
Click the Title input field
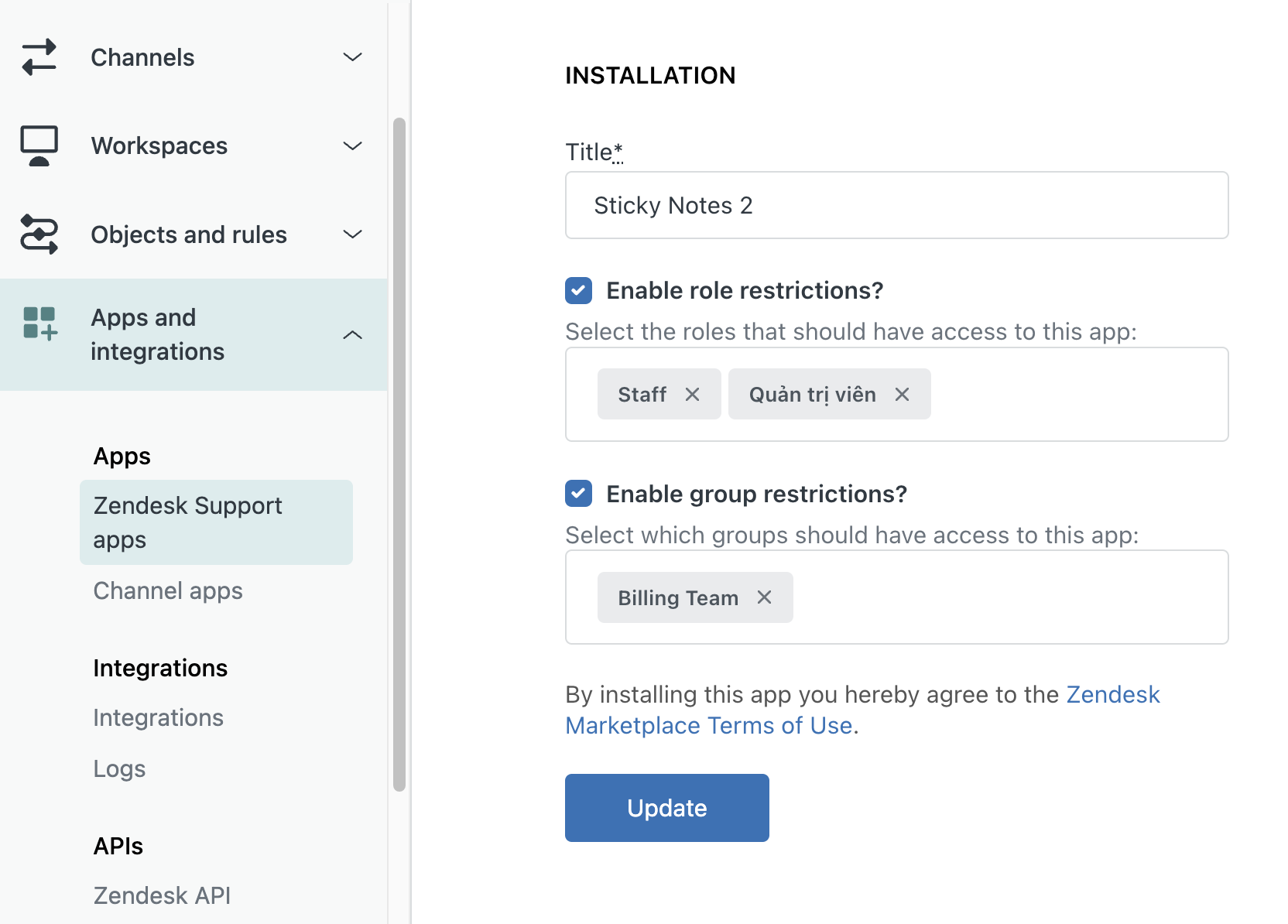(897, 205)
